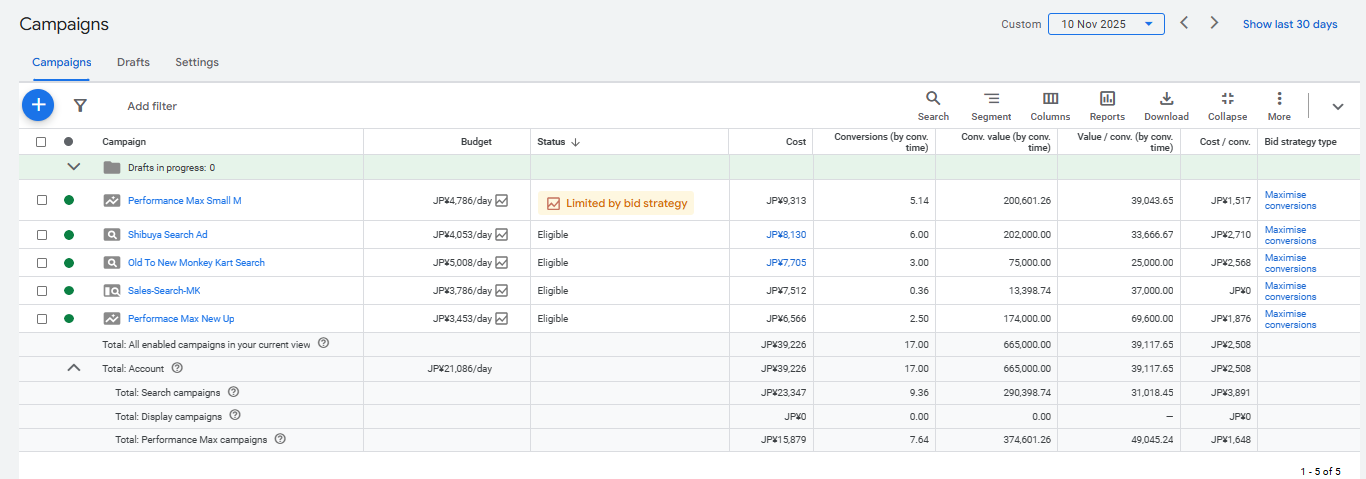
Task: Toggle the select-all header checkbox
Action: (x=42, y=142)
